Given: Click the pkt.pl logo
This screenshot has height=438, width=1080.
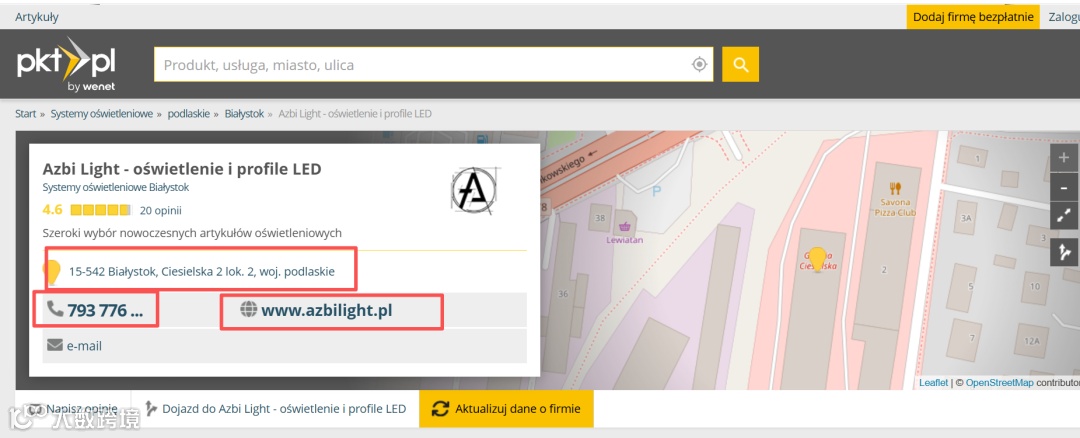Looking at the screenshot, I should point(66,65).
